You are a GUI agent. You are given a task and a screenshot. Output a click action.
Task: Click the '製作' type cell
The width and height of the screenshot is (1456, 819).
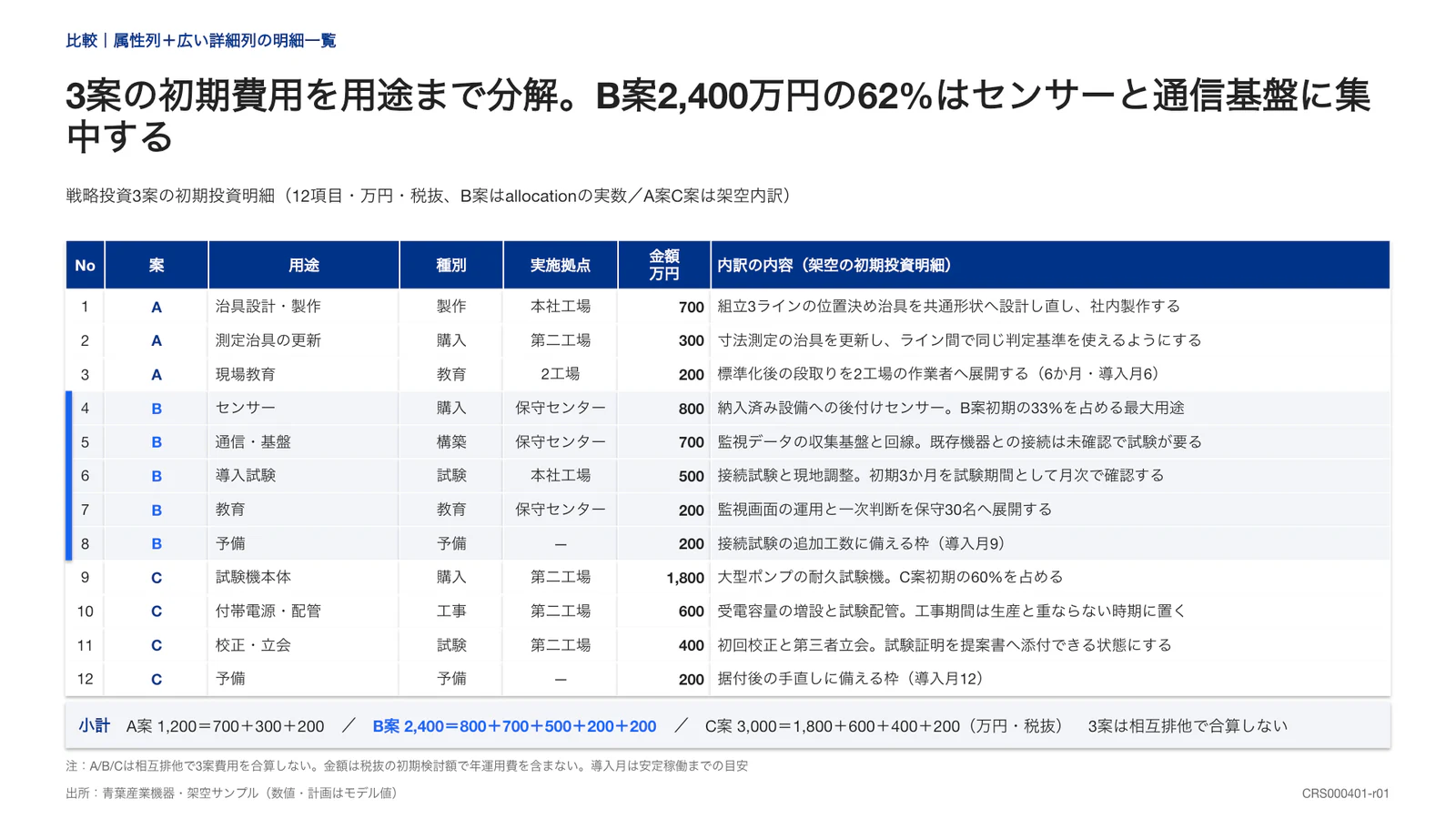450,307
